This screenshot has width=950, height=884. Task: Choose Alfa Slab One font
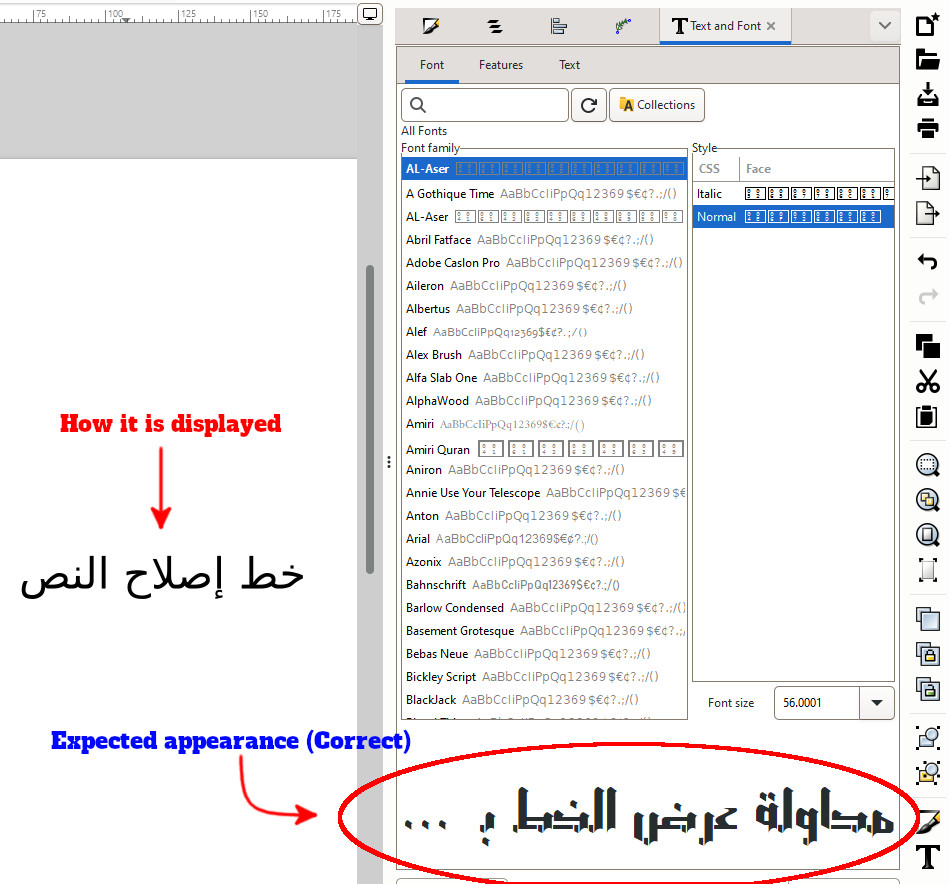(544, 378)
